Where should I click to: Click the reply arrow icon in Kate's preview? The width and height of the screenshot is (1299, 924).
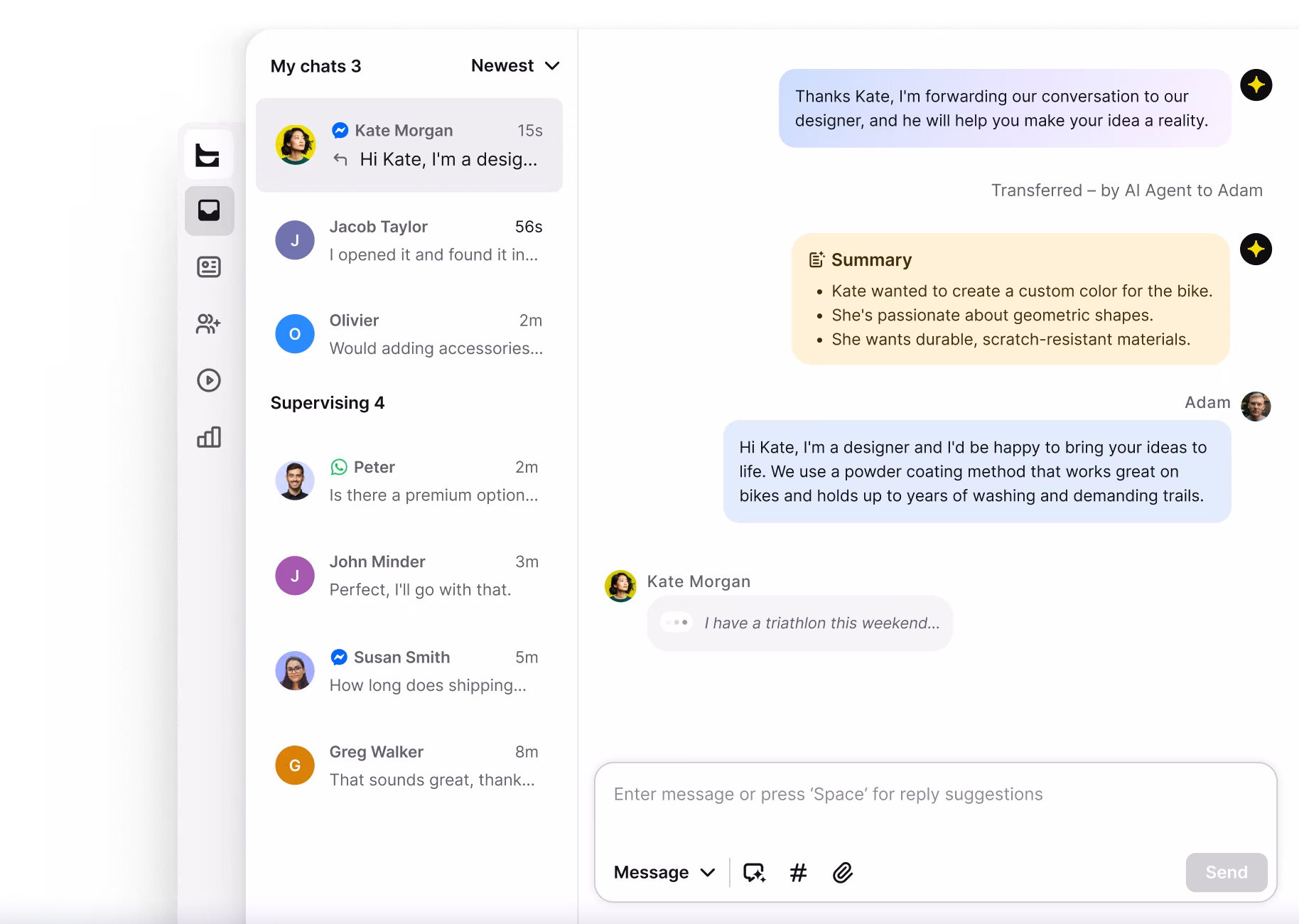click(x=340, y=159)
